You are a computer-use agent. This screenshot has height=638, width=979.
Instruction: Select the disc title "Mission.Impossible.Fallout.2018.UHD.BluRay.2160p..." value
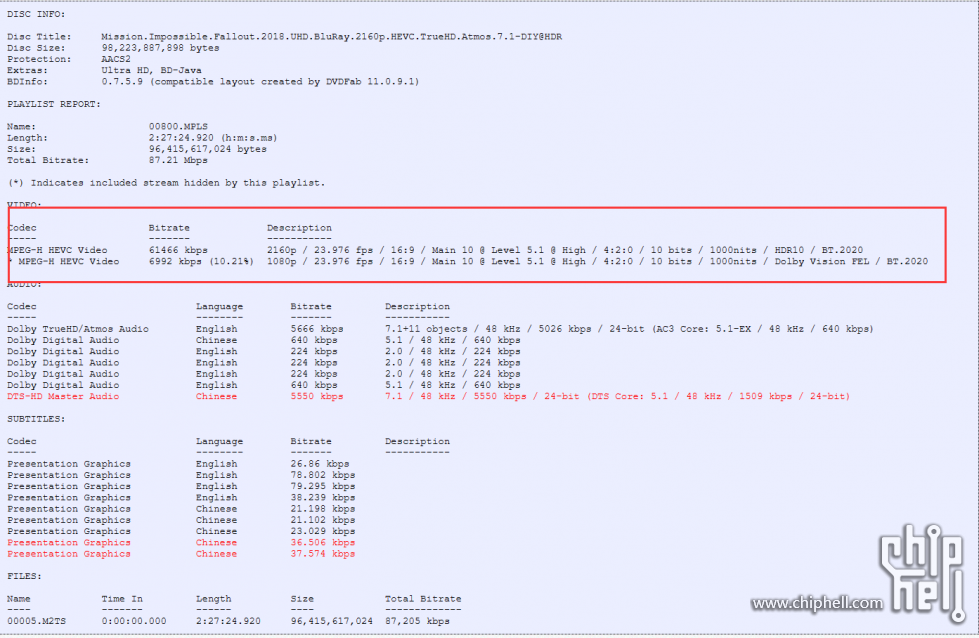pos(332,37)
